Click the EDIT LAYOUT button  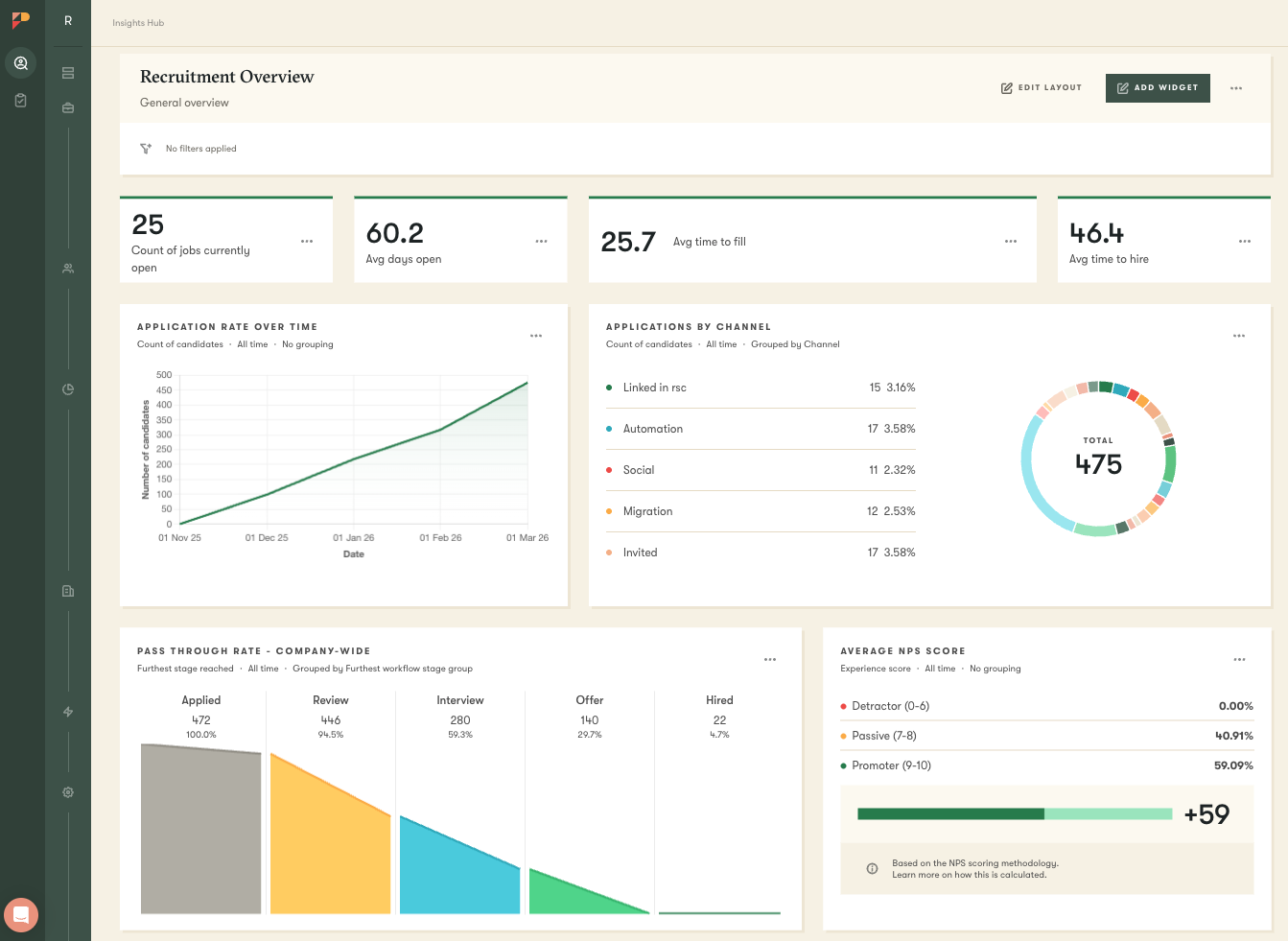click(x=1042, y=87)
